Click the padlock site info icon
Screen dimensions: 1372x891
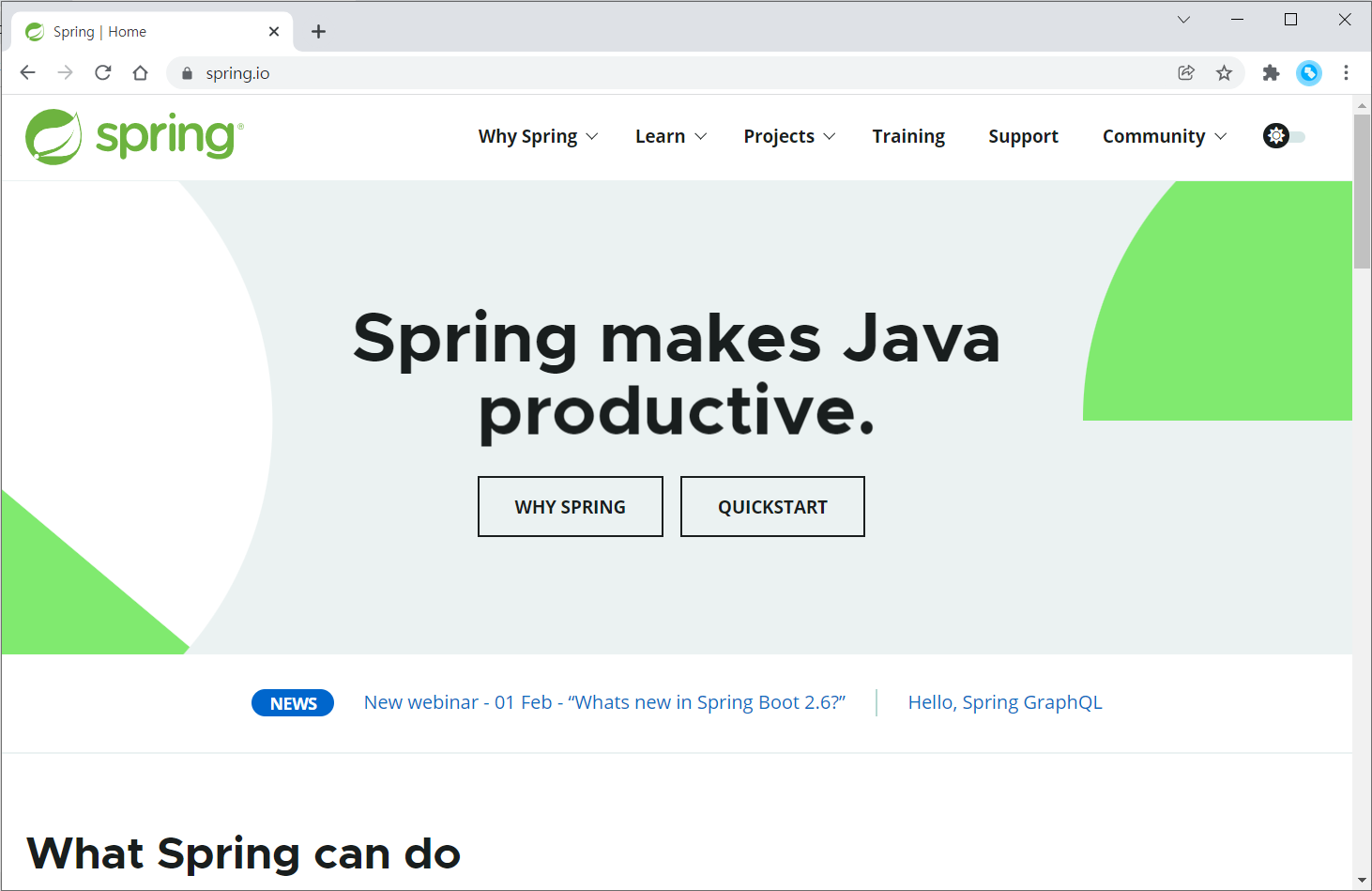(187, 73)
